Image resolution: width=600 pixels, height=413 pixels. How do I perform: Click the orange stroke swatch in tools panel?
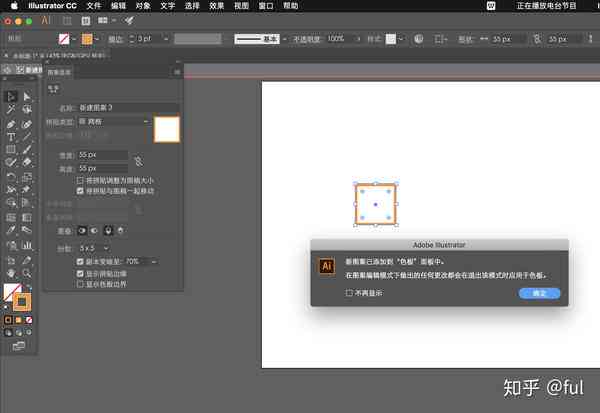pos(22,302)
